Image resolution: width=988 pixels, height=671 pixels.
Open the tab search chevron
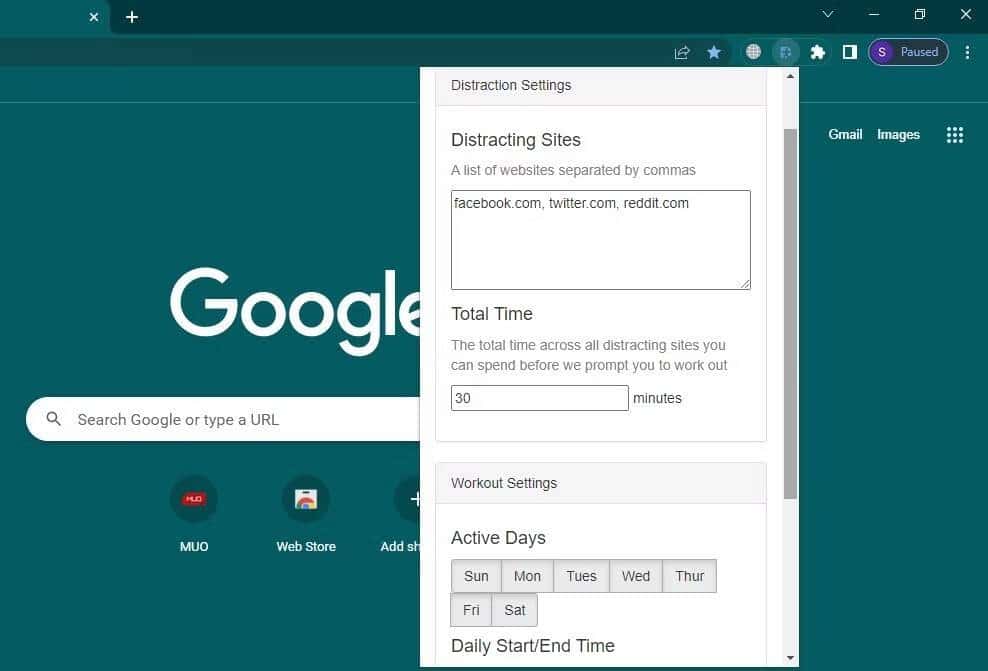[827, 14]
